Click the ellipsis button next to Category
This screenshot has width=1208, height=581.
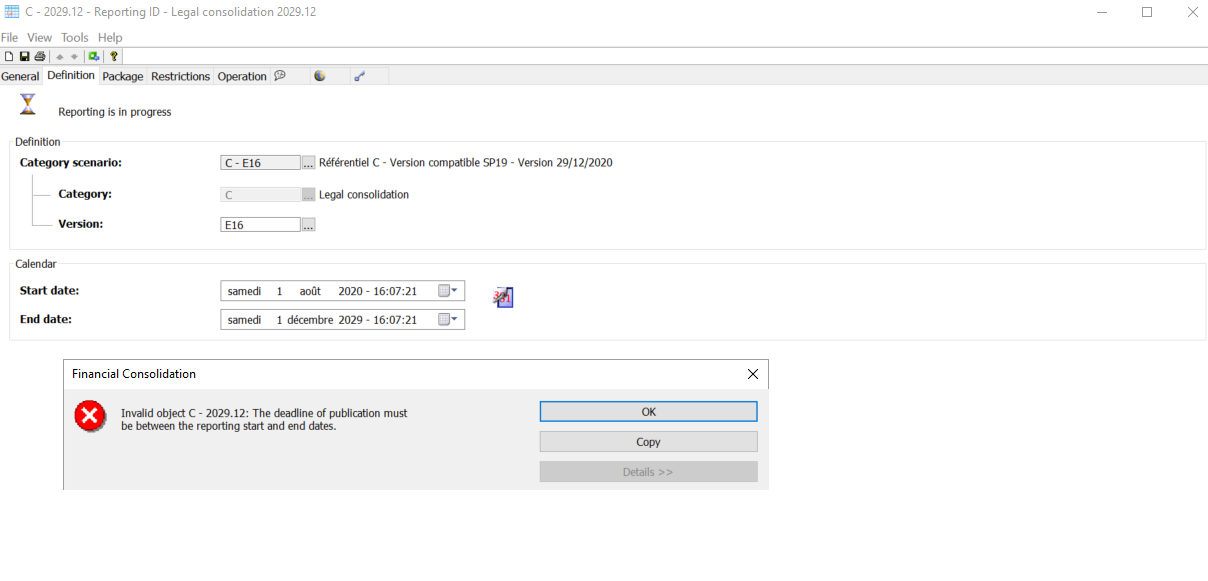(x=309, y=195)
